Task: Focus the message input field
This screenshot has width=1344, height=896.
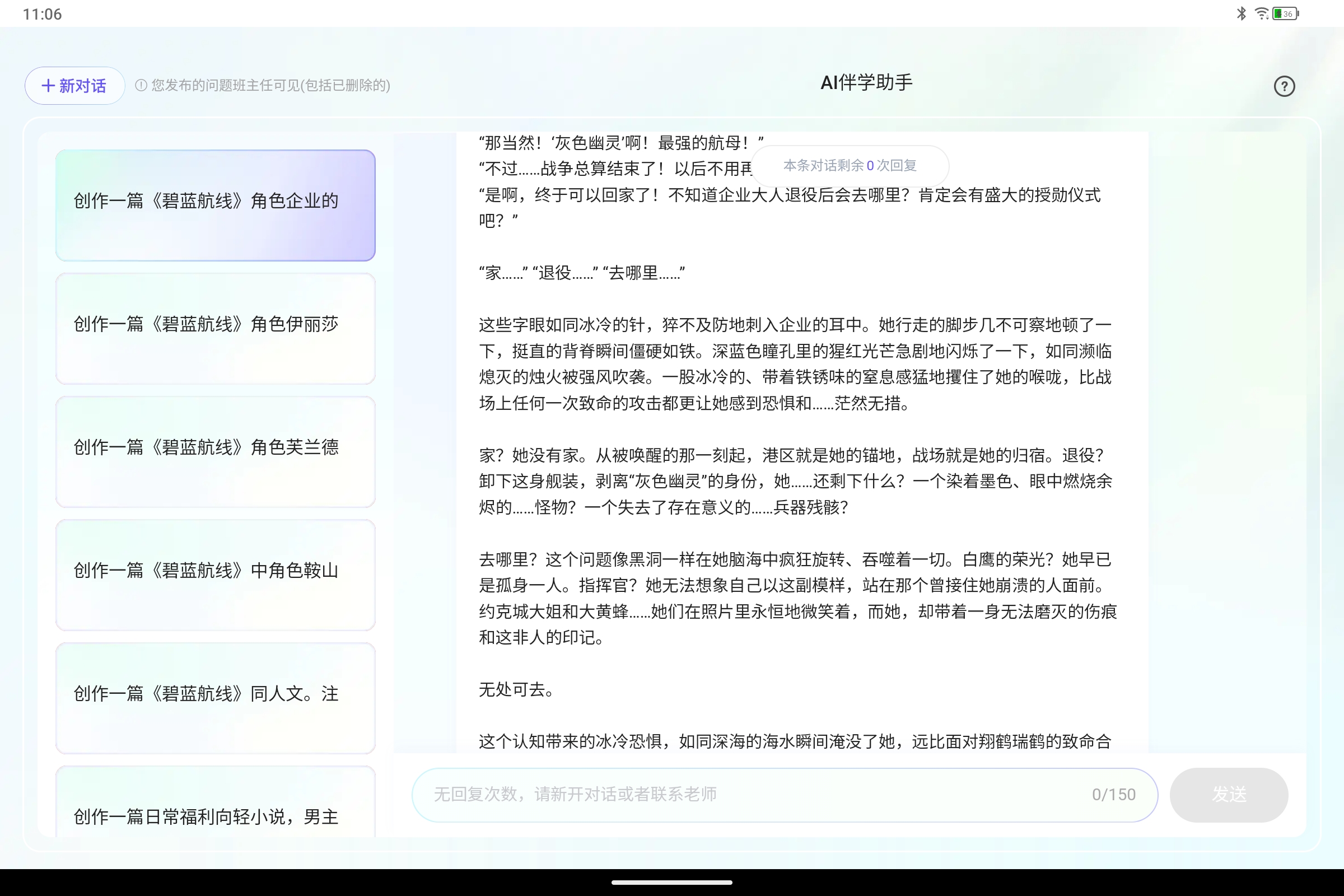Action: pyautogui.click(x=785, y=795)
